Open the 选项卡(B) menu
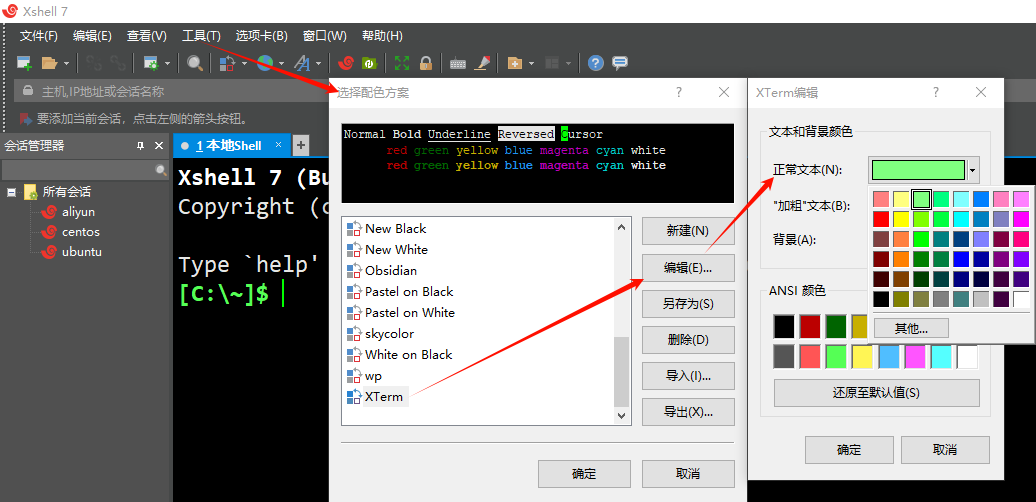This screenshot has height=502, width=1036. coord(262,36)
